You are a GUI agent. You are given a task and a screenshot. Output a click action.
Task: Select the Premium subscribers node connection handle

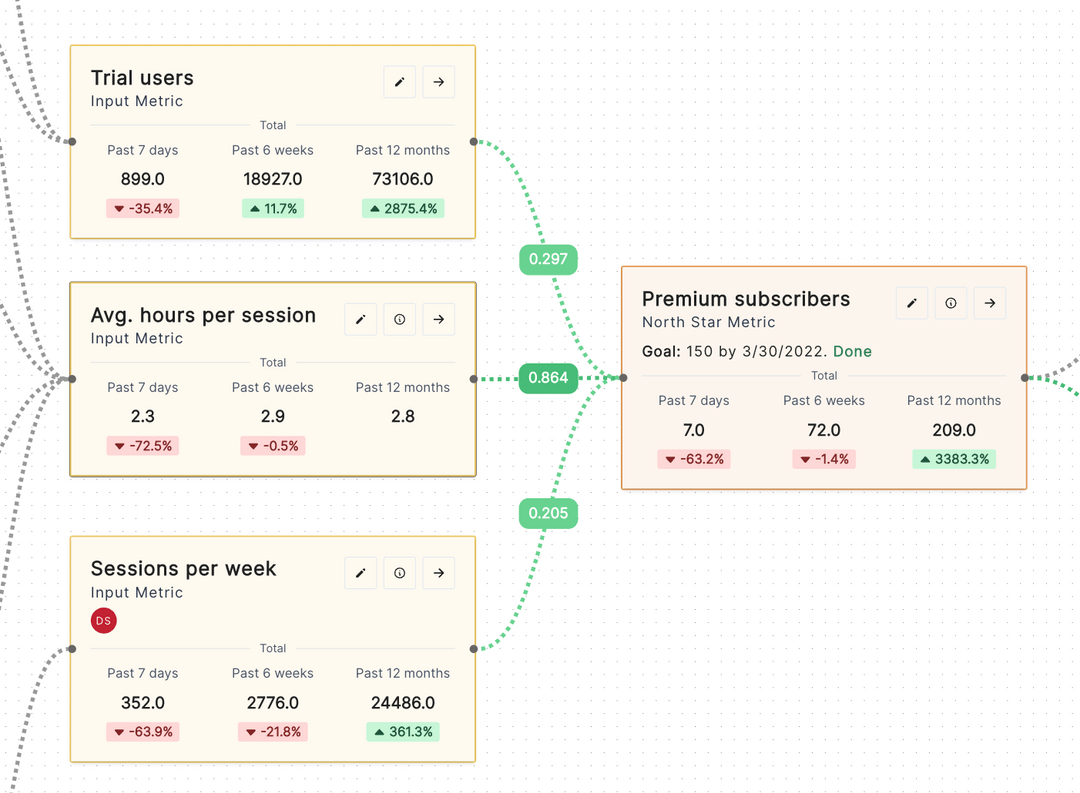tap(622, 378)
